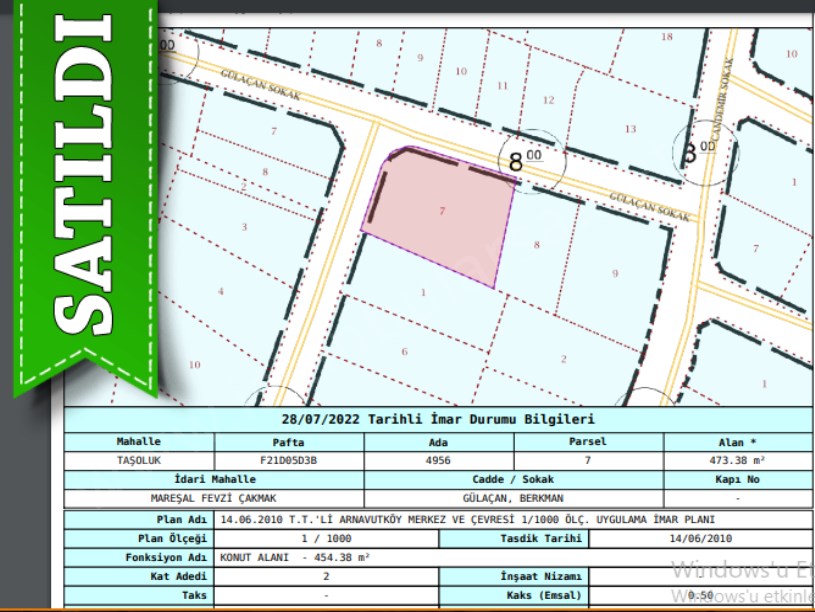The image size is (815, 612).
Task: Click the Tasdik Tarihi date 14/06/2010
Action: click(x=698, y=539)
